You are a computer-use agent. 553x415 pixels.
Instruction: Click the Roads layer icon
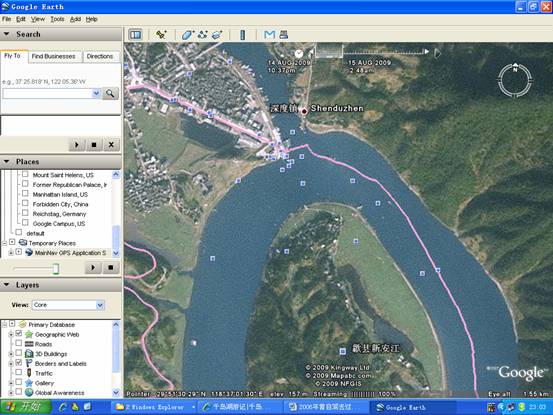click(x=29, y=344)
